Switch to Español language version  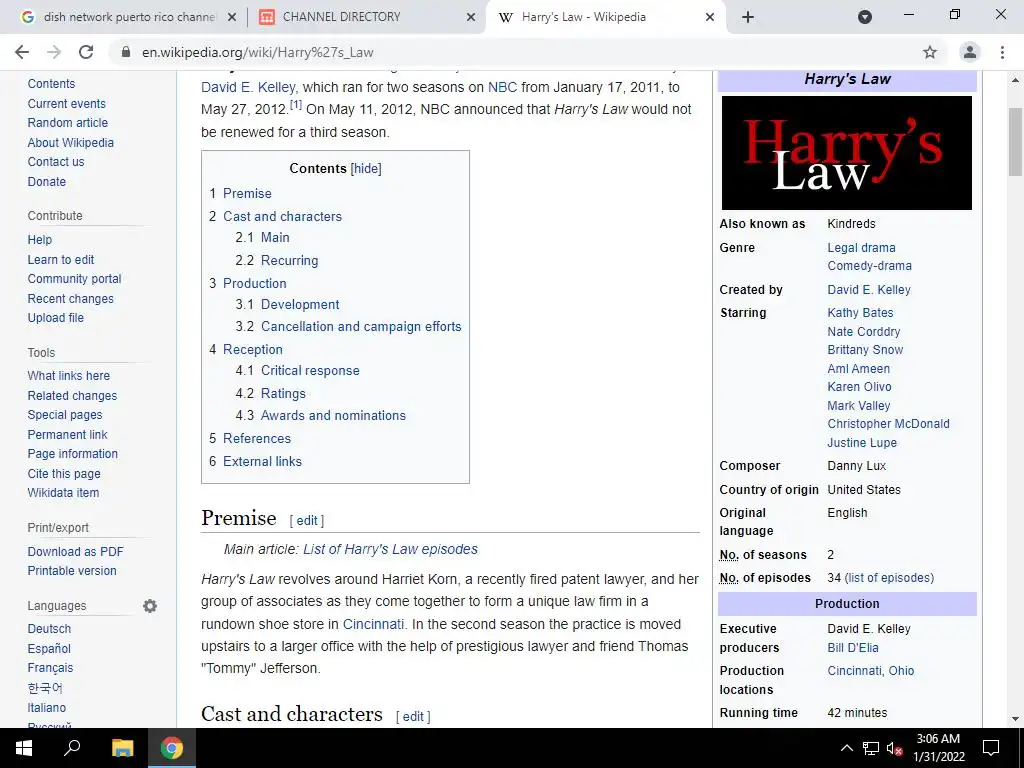(49, 648)
